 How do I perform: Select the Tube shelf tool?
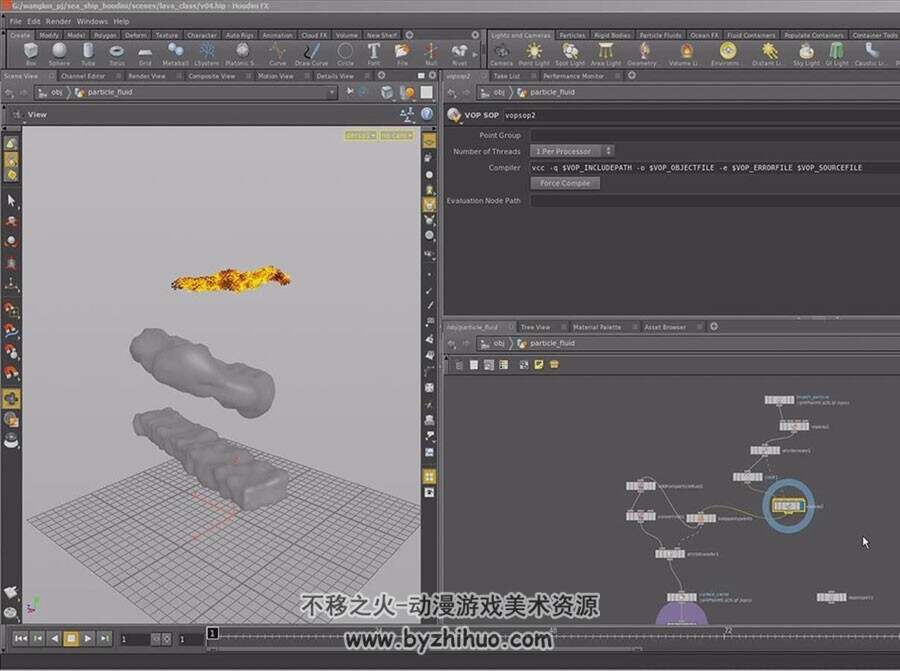click(x=88, y=54)
